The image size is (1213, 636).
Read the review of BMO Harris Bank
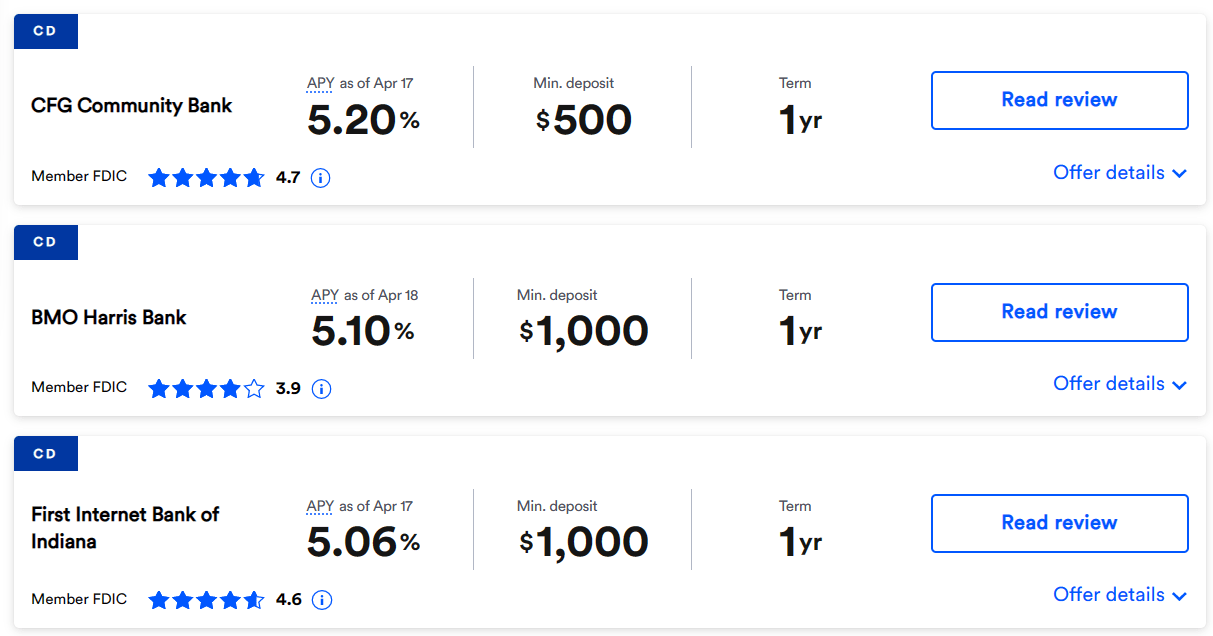point(1060,312)
